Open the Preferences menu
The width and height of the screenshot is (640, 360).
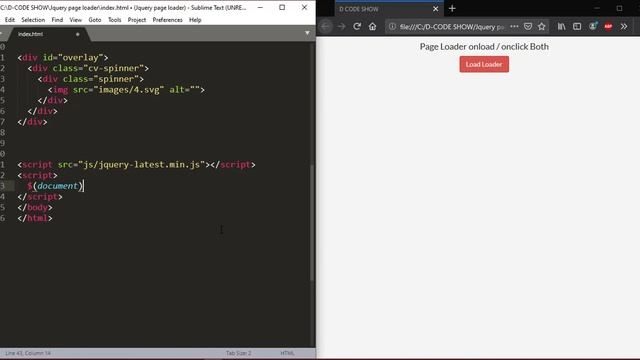click(x=167, y=20)
